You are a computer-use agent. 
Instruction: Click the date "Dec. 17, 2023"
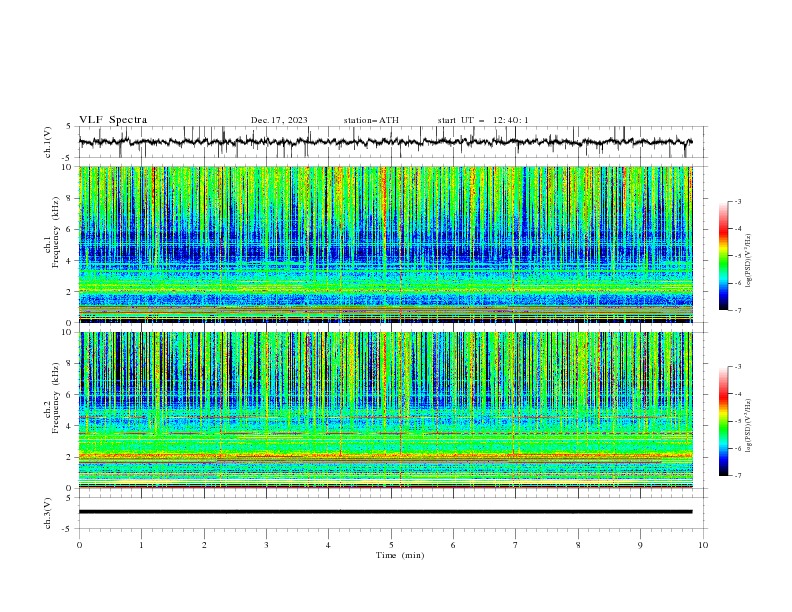[279, 120]
